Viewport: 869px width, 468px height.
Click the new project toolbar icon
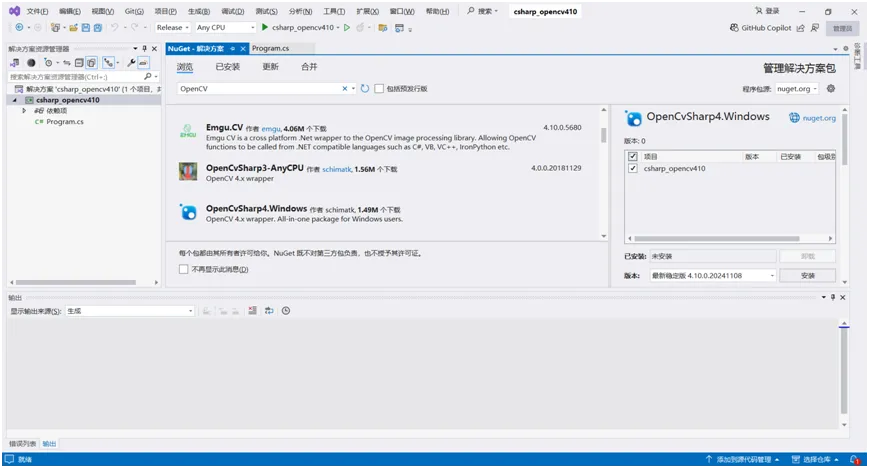(55, 27)
